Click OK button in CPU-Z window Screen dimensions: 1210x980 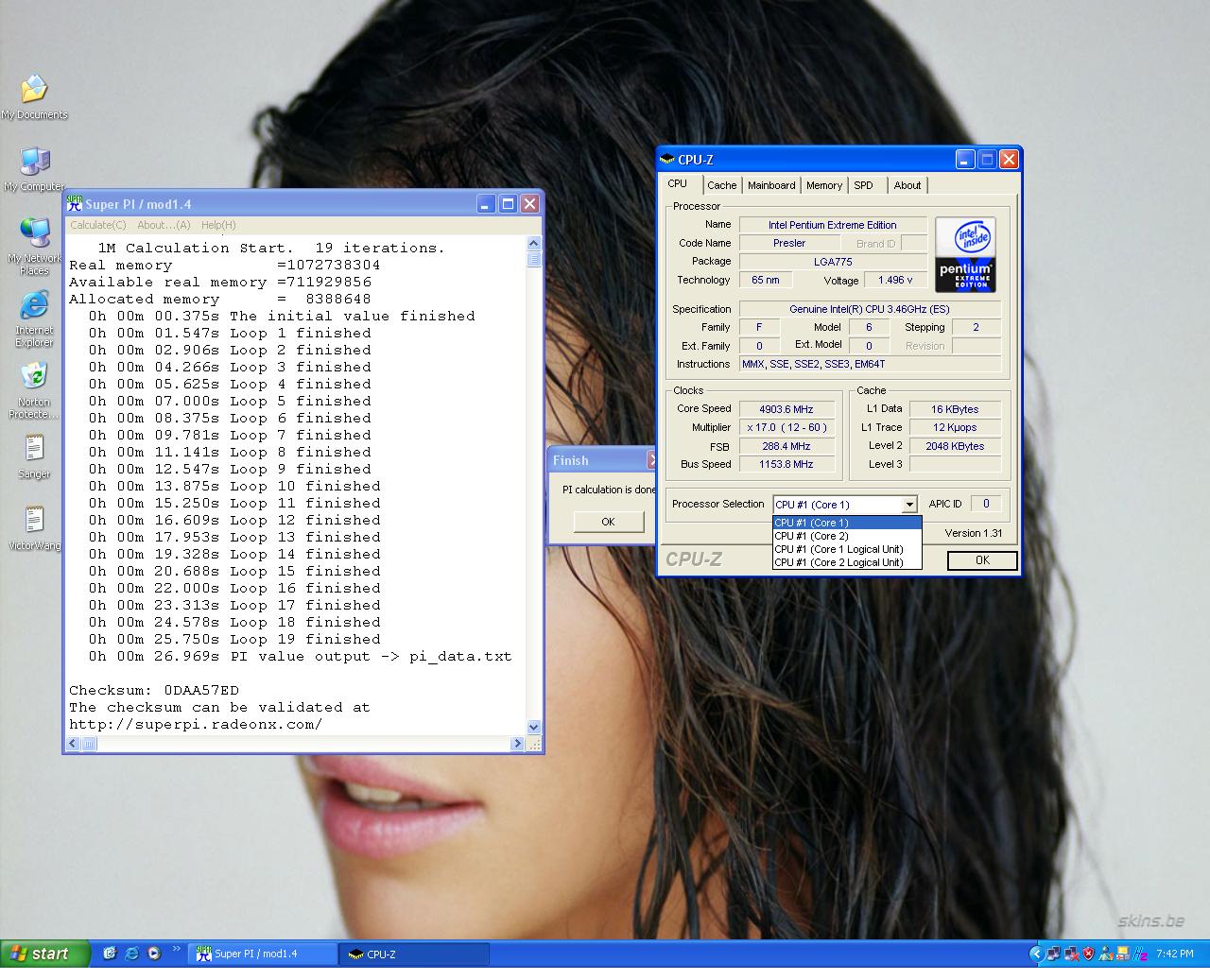pos(982,560)
